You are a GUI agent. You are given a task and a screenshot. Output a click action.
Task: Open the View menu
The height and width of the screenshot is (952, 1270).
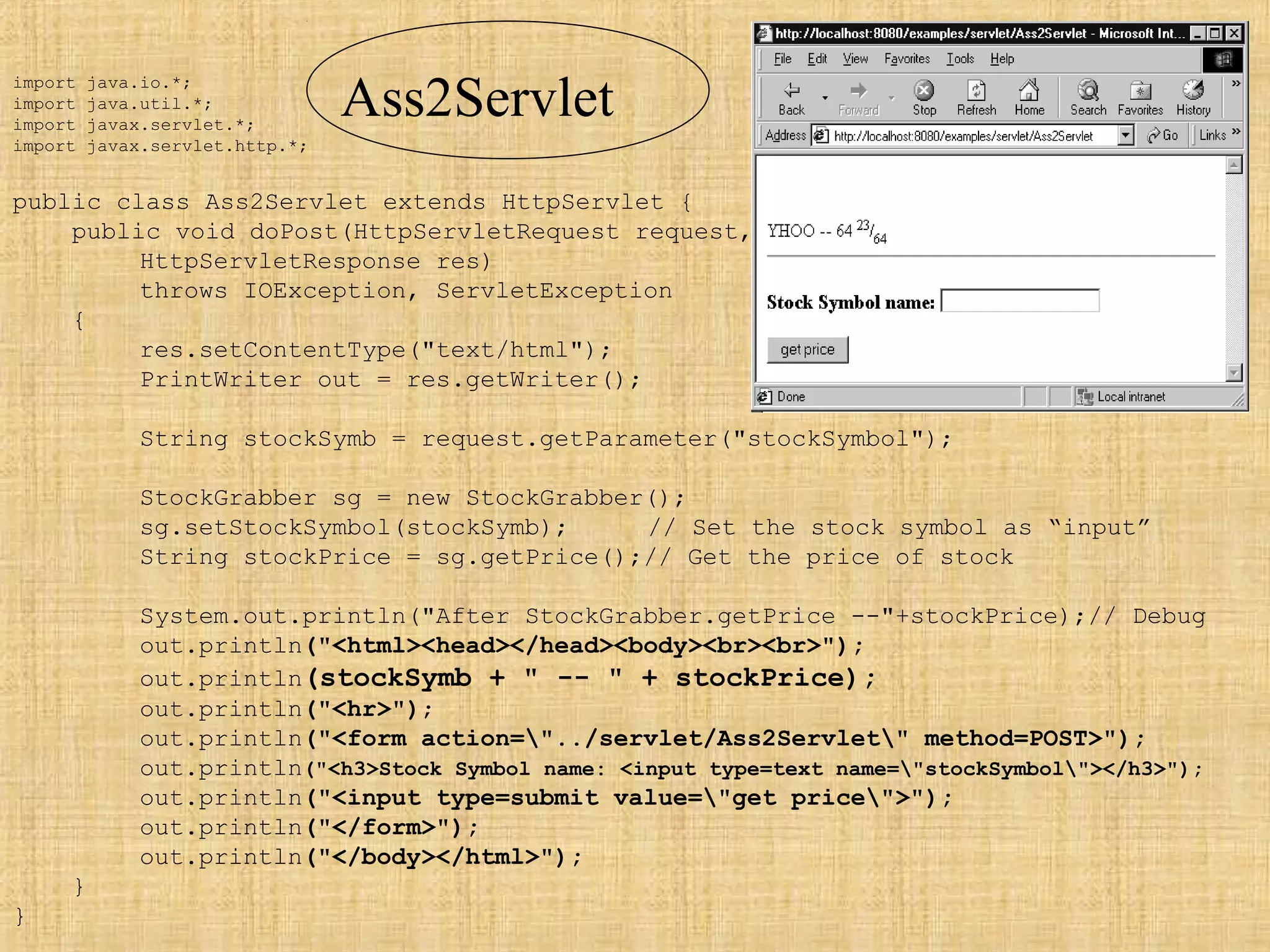tap(855, 59)
